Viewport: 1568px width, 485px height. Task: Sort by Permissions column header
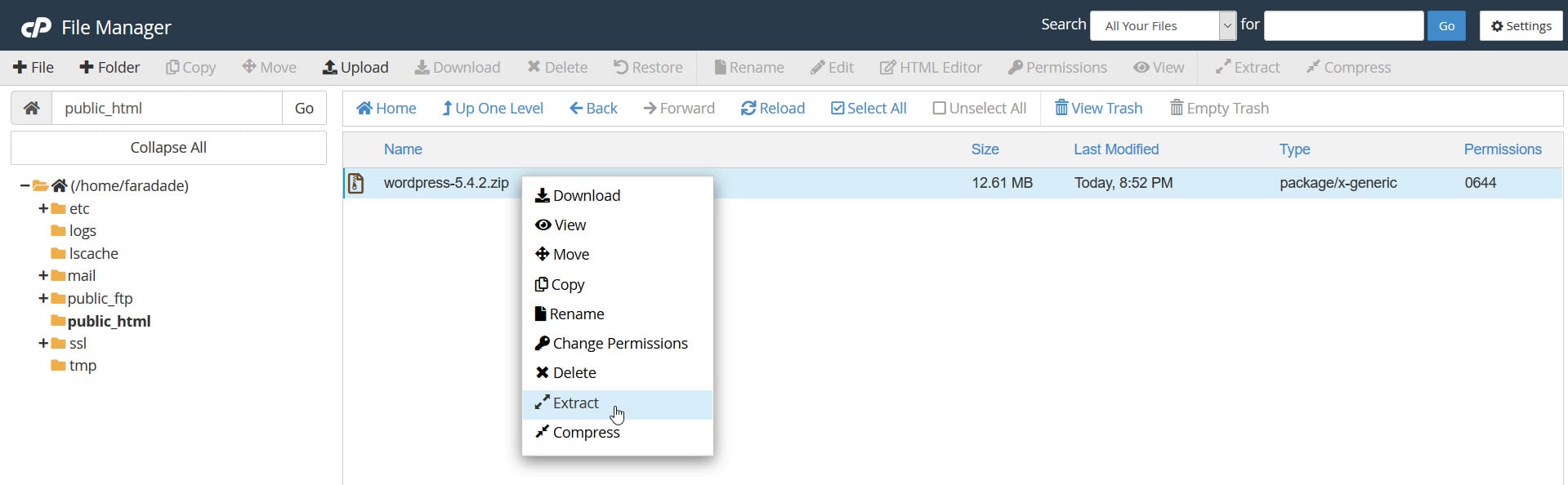1502,149
